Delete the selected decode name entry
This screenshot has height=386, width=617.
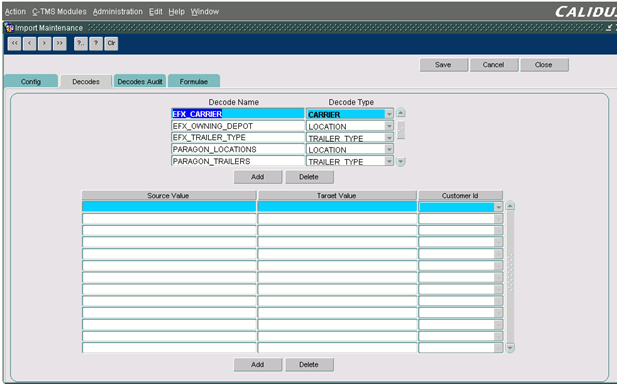click(x=309, y=177)
